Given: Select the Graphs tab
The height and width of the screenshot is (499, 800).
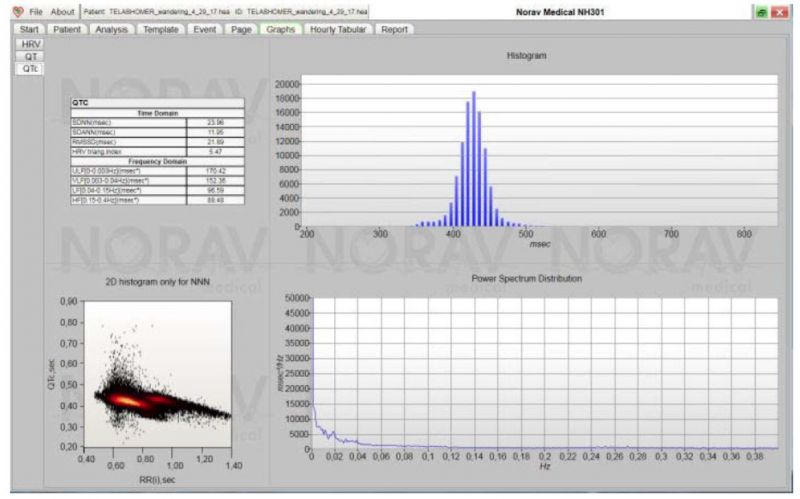Looking at the screenshot, I should (281, 30).
